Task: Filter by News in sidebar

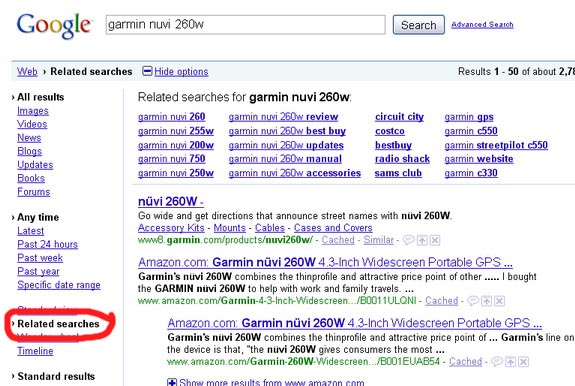Action: [x=29, y=138]
